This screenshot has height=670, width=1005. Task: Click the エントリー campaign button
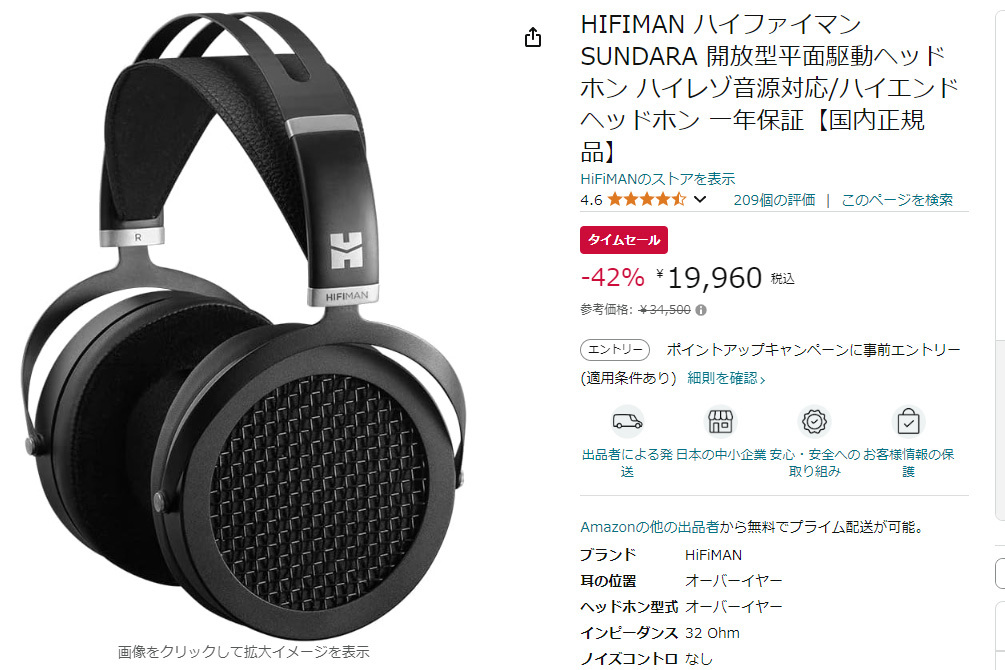(615, 349)
